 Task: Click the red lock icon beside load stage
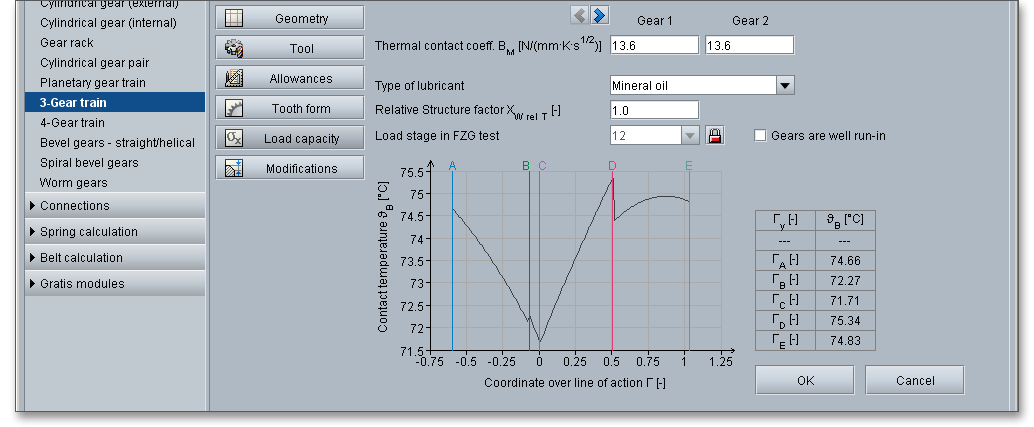pos(714,136)
